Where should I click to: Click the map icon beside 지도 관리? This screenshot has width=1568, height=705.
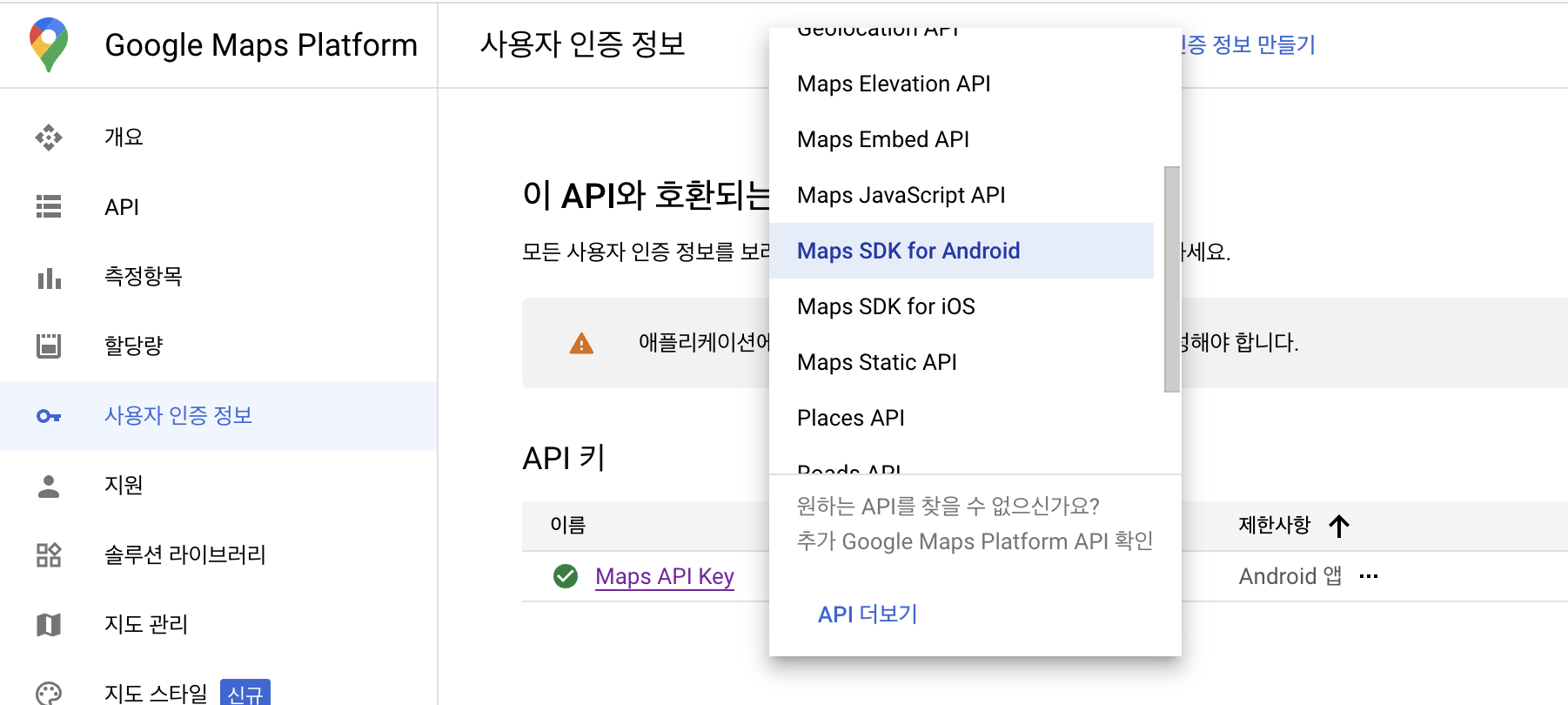coord(49,624)
